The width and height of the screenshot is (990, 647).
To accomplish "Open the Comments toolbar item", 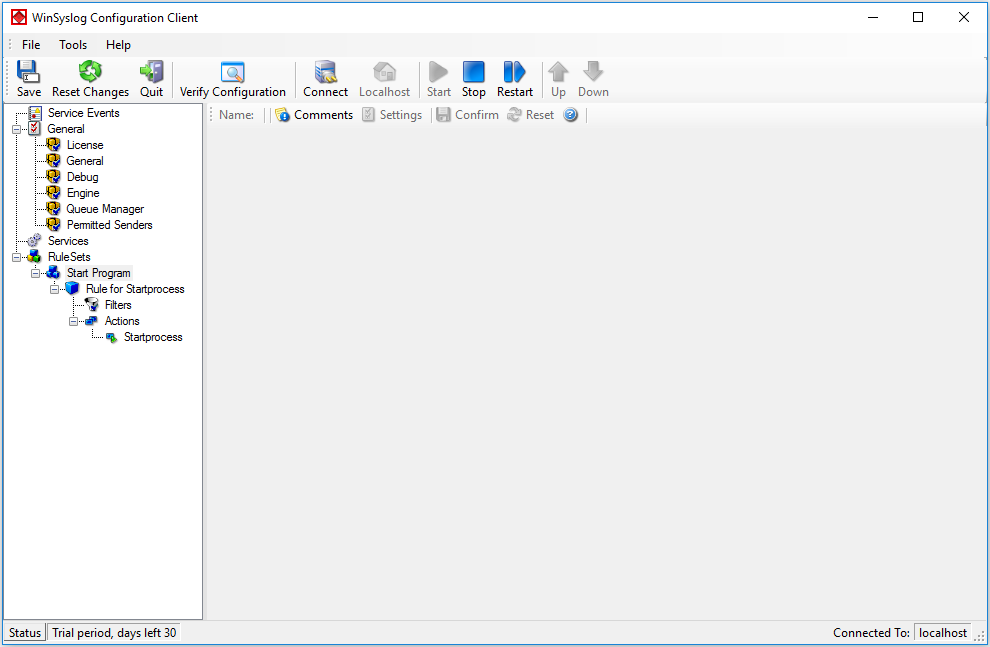I will [x=314, y=115].
